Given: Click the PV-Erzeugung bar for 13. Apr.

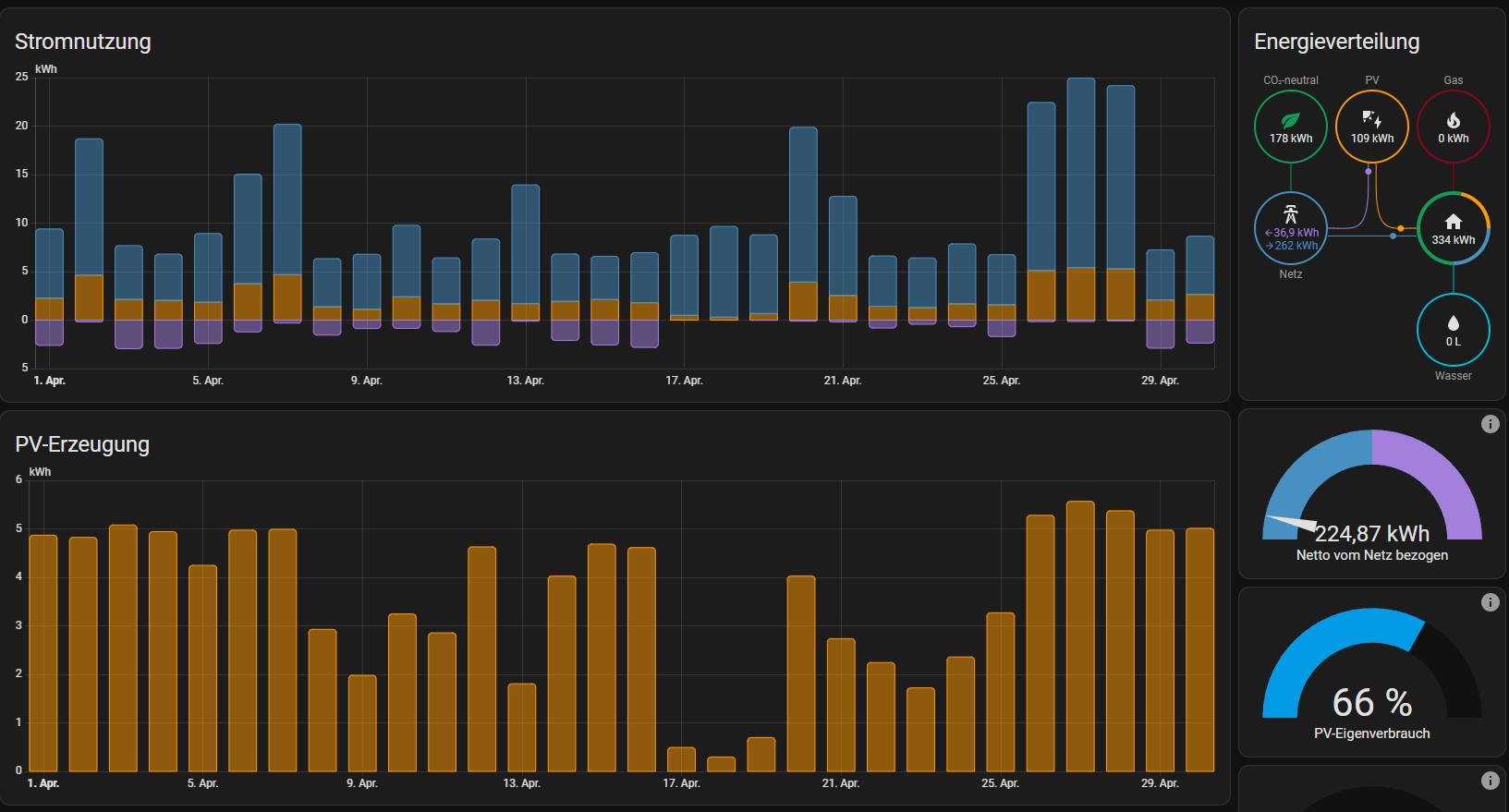Looking at the screenshot, I should tap(522, 728).
